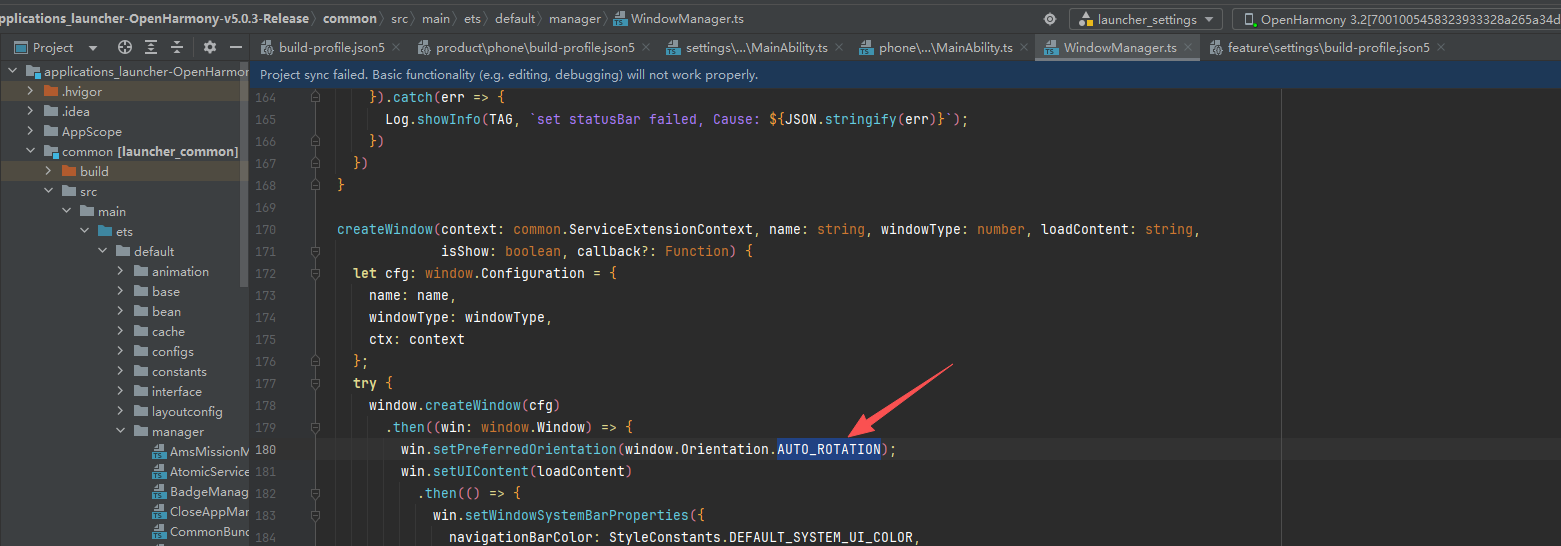Click the orange build folder icon

(x=69, y=171)
